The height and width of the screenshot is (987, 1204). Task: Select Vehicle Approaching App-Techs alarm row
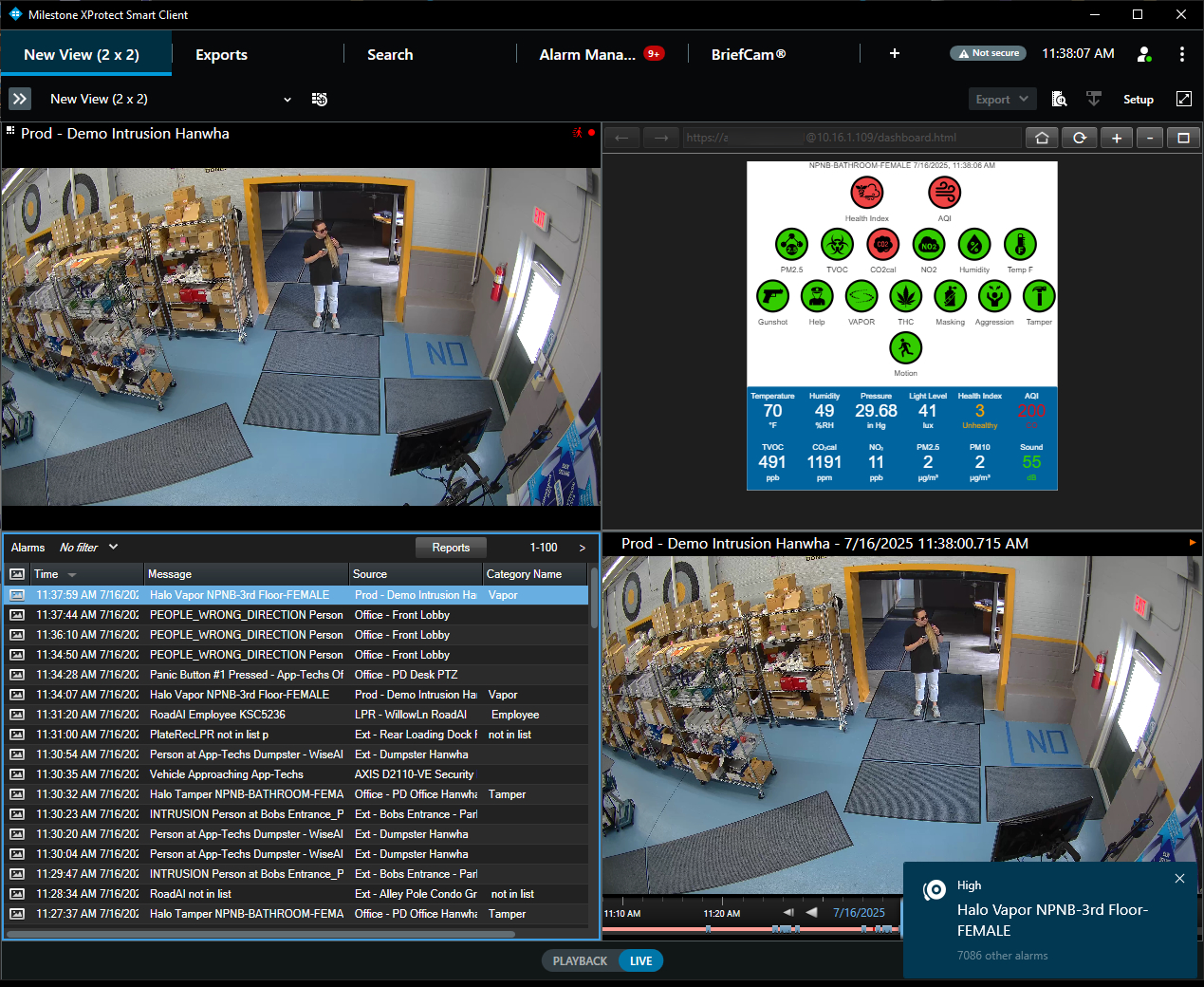[296, 774]
